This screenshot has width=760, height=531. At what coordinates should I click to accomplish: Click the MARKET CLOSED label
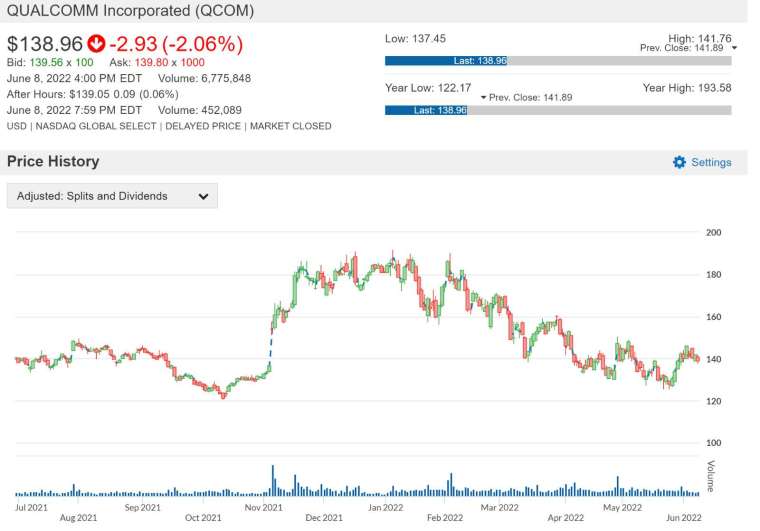[x=291, y=126]
